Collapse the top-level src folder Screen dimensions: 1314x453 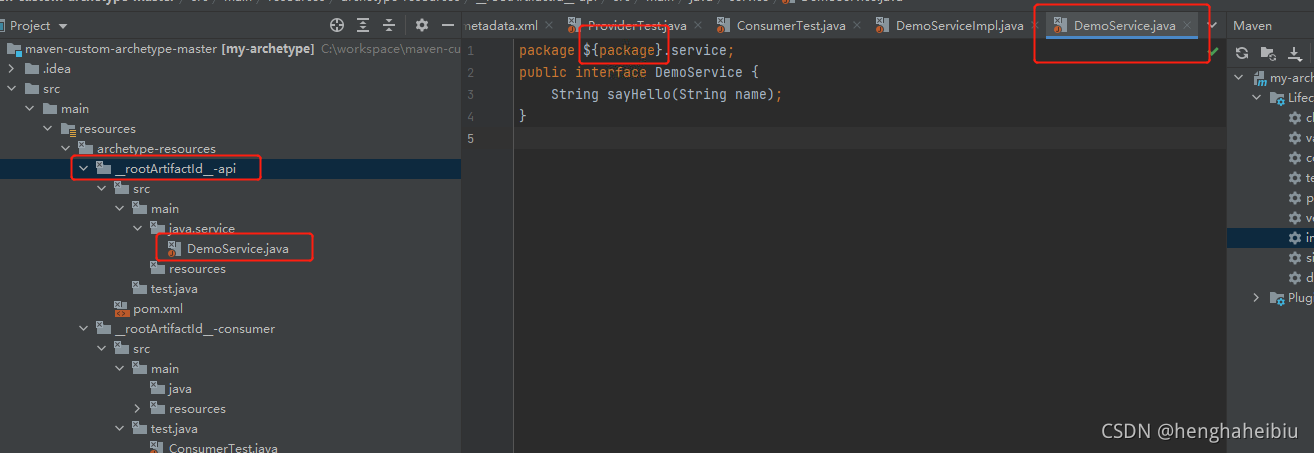tap(11, 88)
